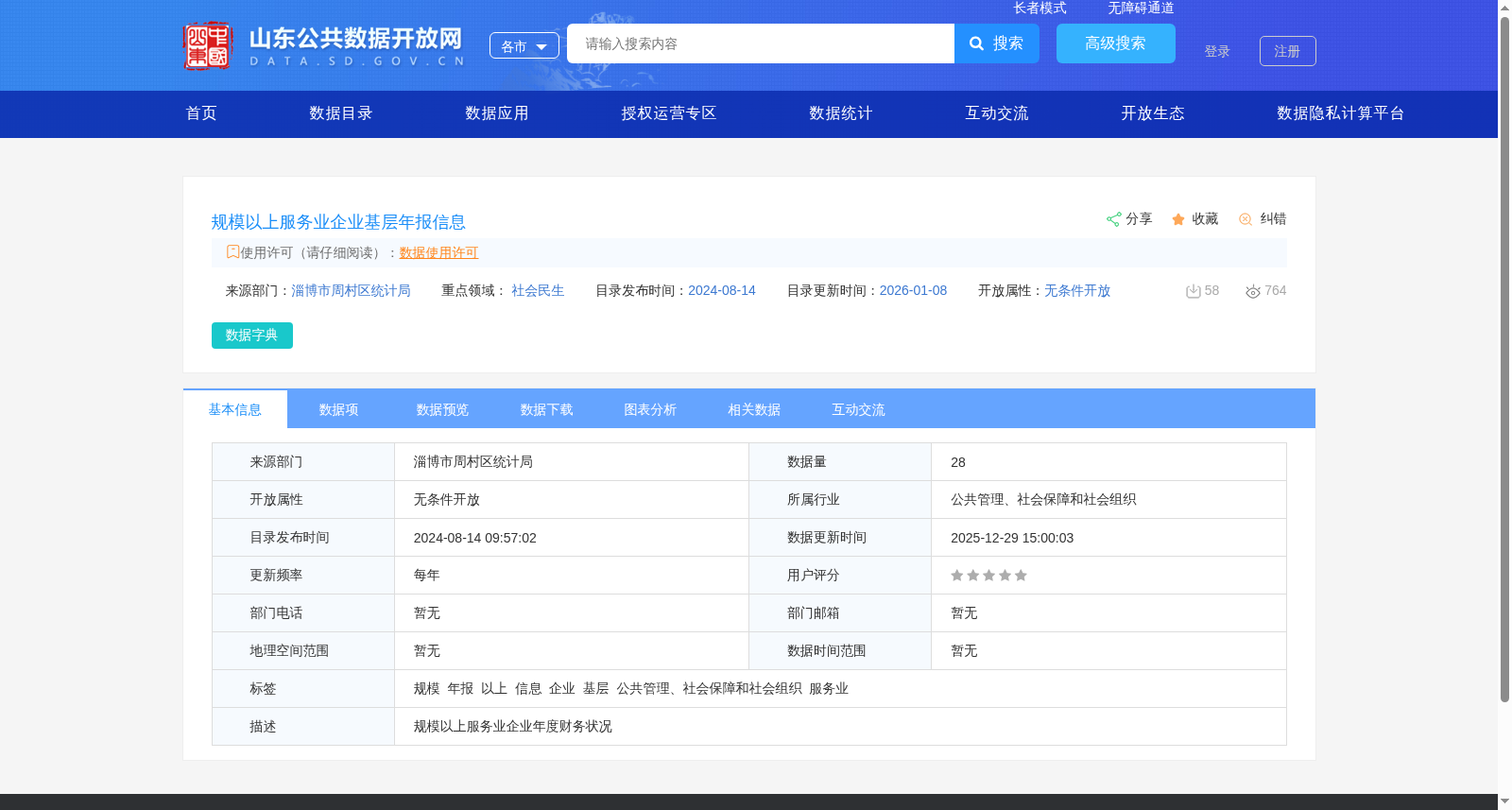Click the 2025-12-29 15:00:03 data update time
The width and height of the screenshot is (1512, 810).
pyautogui.click(x=1012, y=538)
